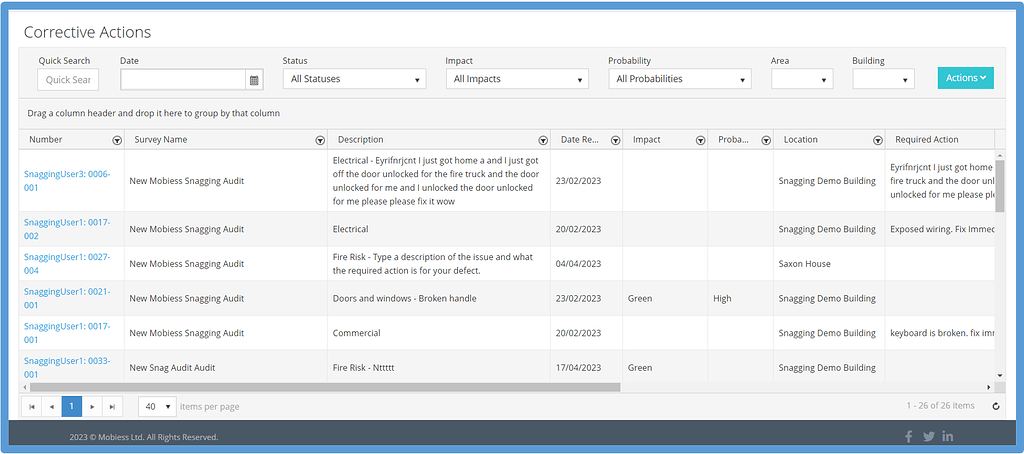Click the Number column filter icon

(117, 140)
